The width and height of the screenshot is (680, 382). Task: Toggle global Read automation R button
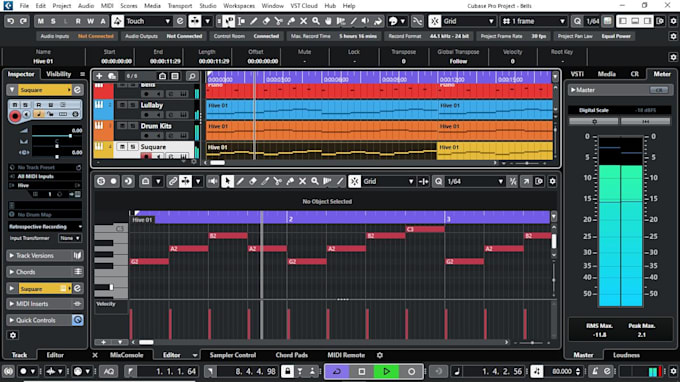[x=78, y=21]
